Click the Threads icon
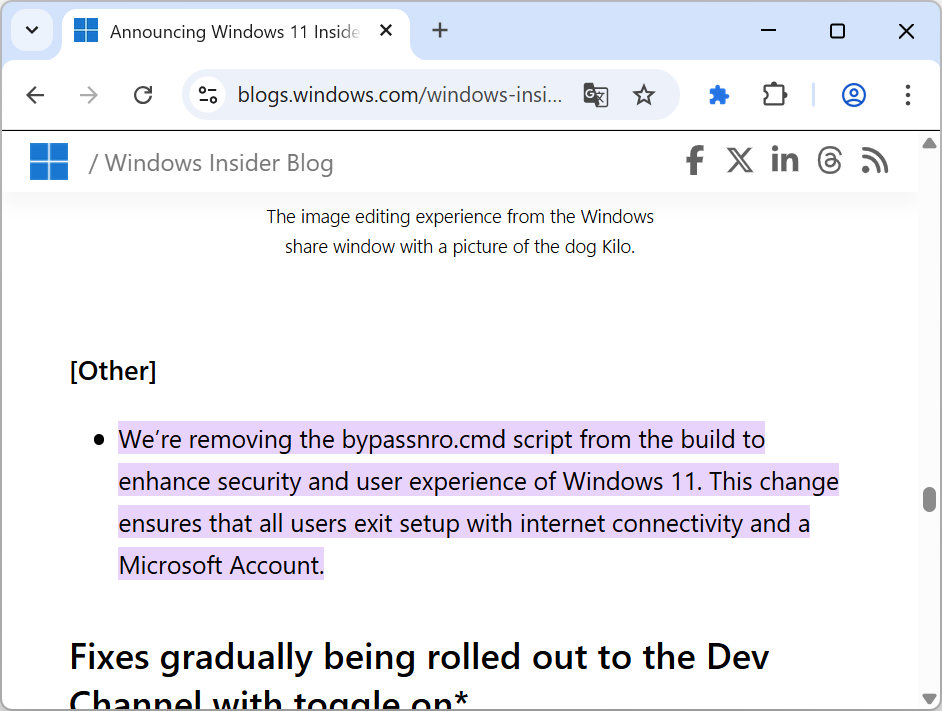This screenshot has width=942, height=711. pos(830,161)
